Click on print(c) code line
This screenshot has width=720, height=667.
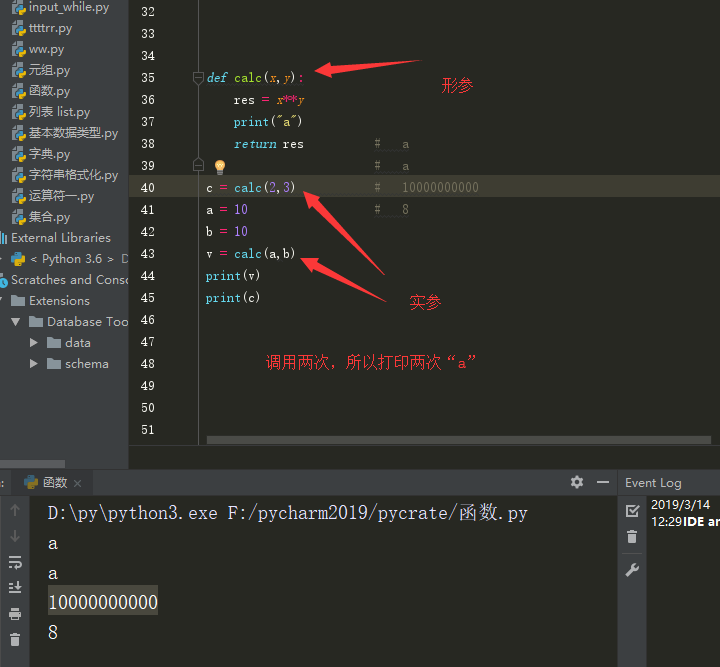click(x=233, y=298)
